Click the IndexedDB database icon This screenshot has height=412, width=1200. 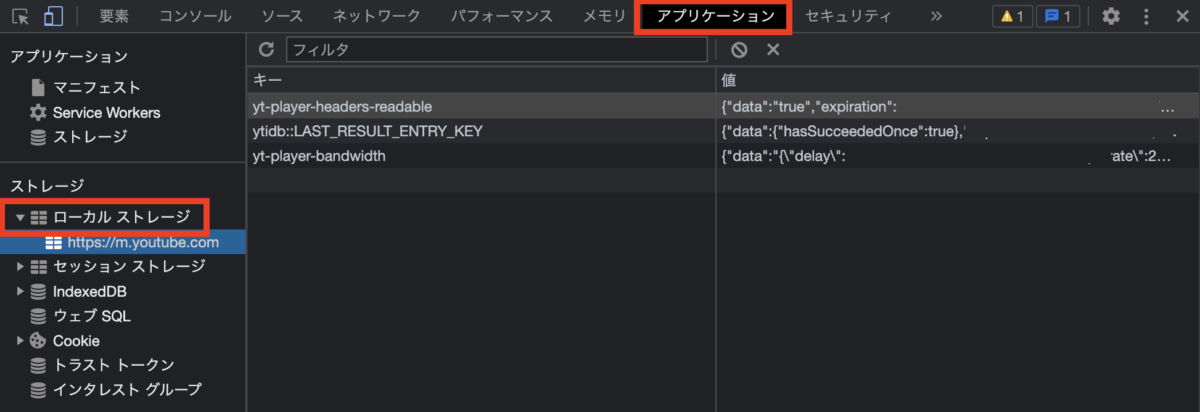click(x=38, y=291)
